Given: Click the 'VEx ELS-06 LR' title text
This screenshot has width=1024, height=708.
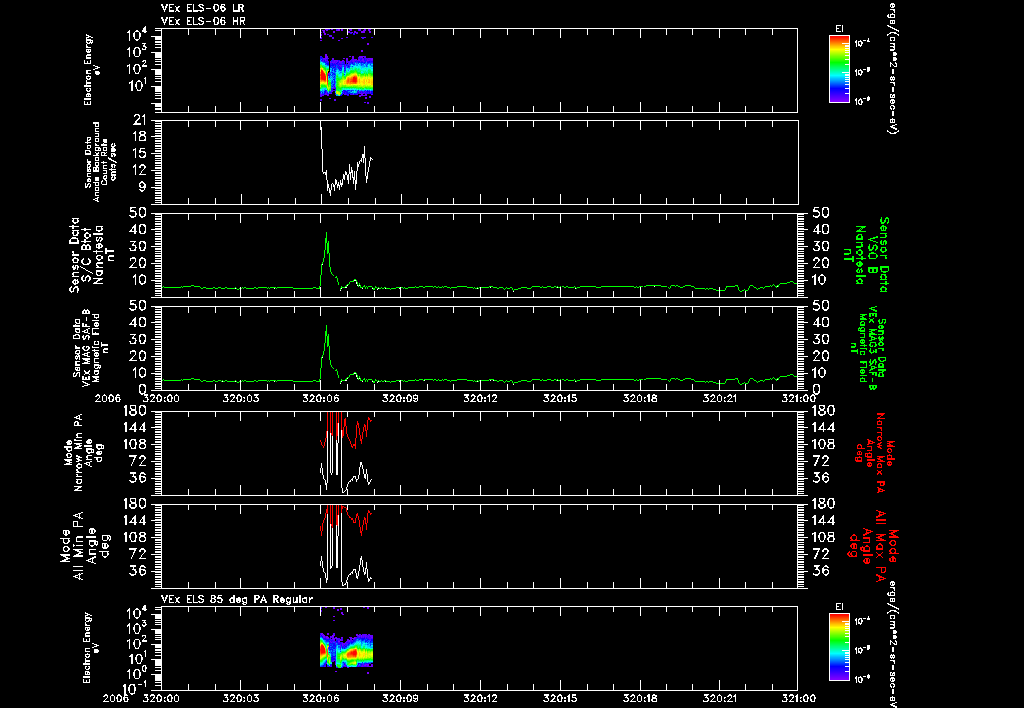Looking at the screenshot, I should (x=202, y=8).
